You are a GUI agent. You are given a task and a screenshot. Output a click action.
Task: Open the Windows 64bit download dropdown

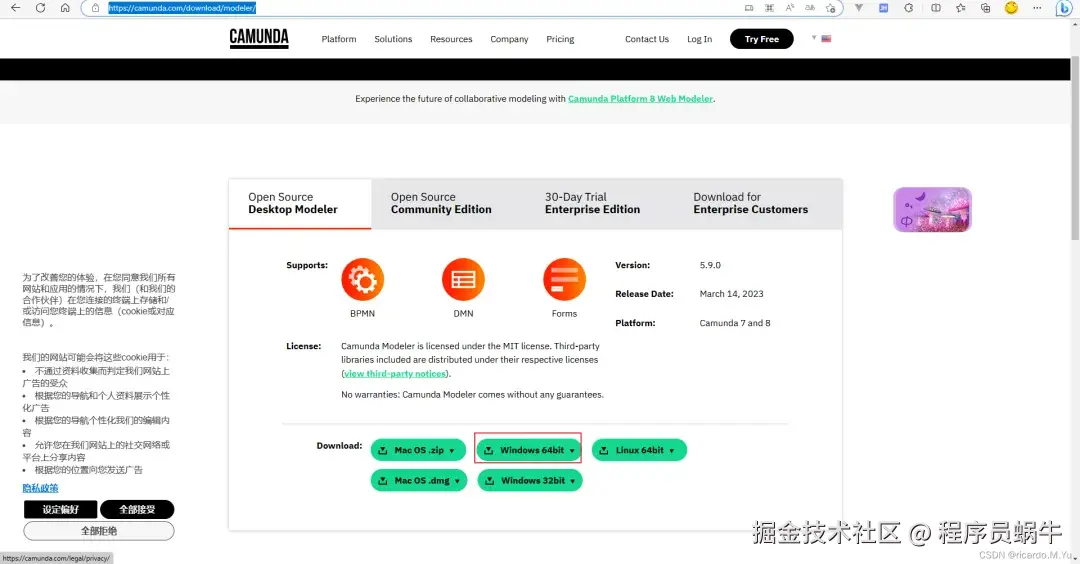529,450
